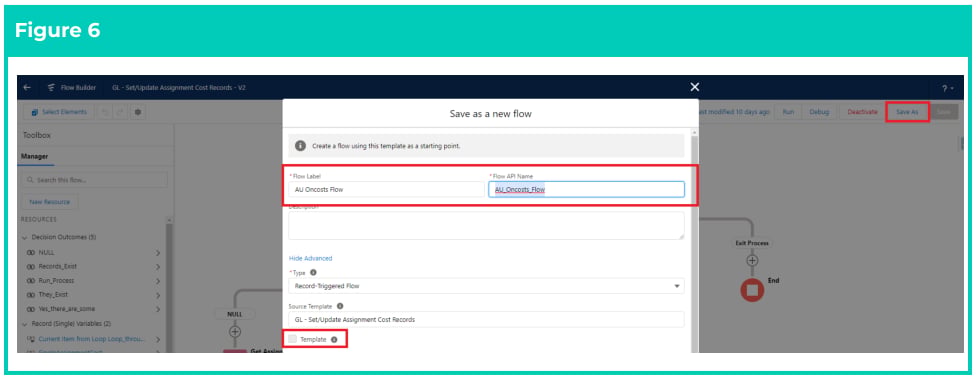
Task: Click the Search this flow field
Action: 95,180
